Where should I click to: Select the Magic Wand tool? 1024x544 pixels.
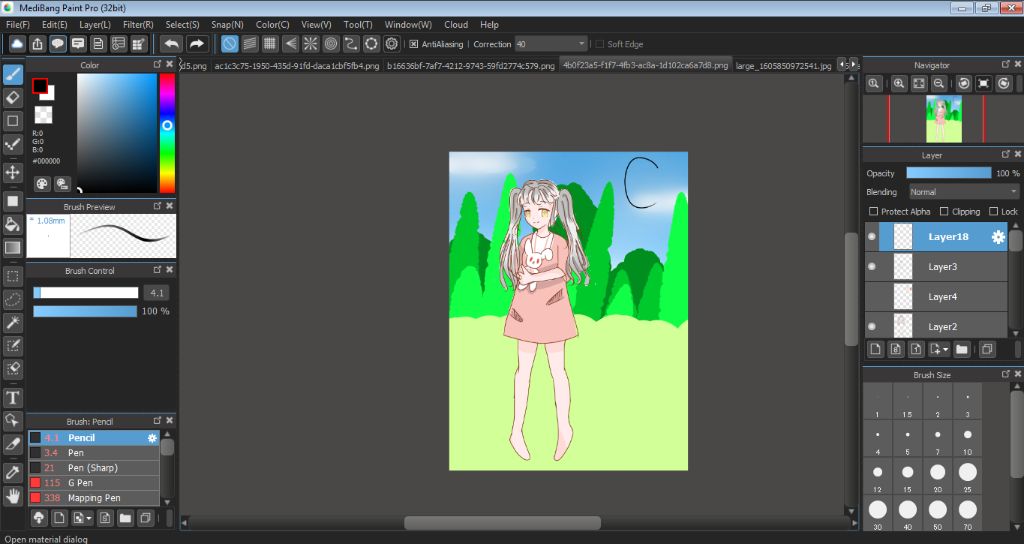(13, 322)
